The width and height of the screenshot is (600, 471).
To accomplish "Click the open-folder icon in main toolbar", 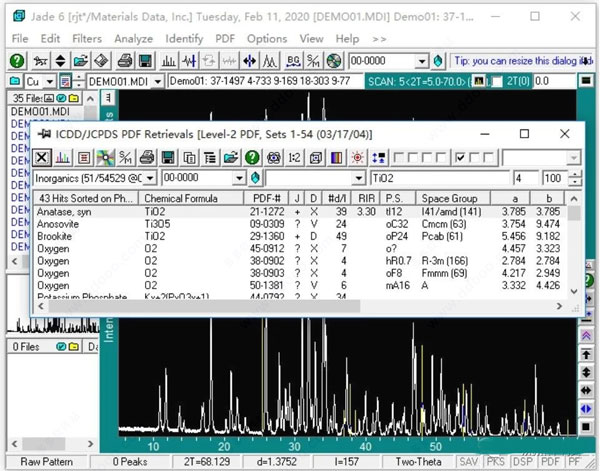I will coord(81,61).
